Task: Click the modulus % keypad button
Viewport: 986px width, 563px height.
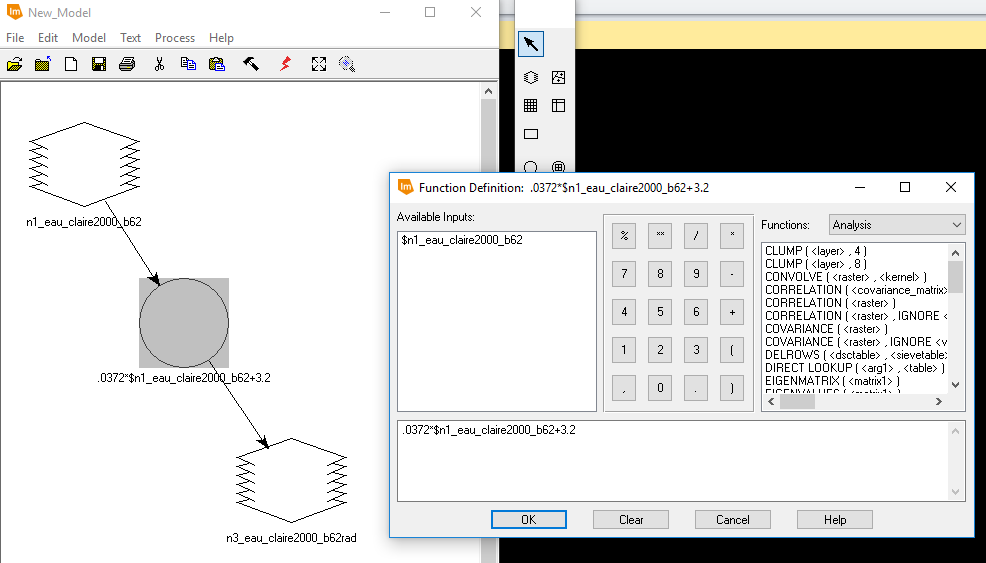Action: click(x=624, y=236)
